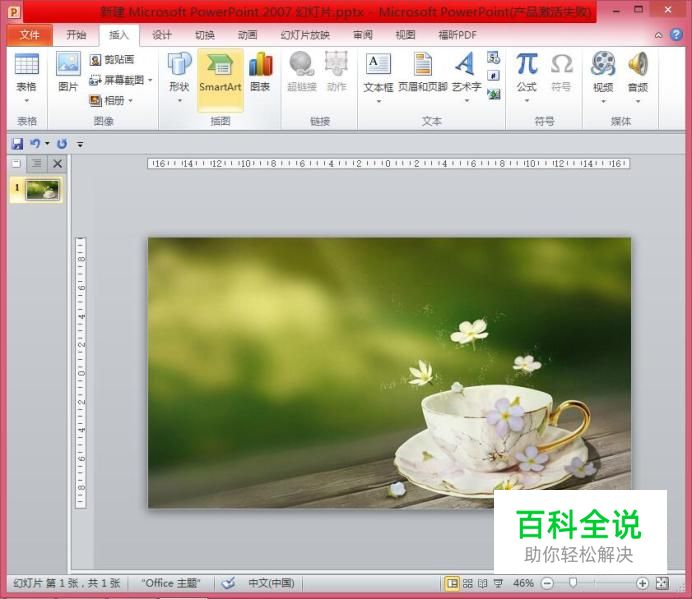Open the 剪贴画 clip art option
The height and width of the screenshot is (599, 692).
coord(112,60)
